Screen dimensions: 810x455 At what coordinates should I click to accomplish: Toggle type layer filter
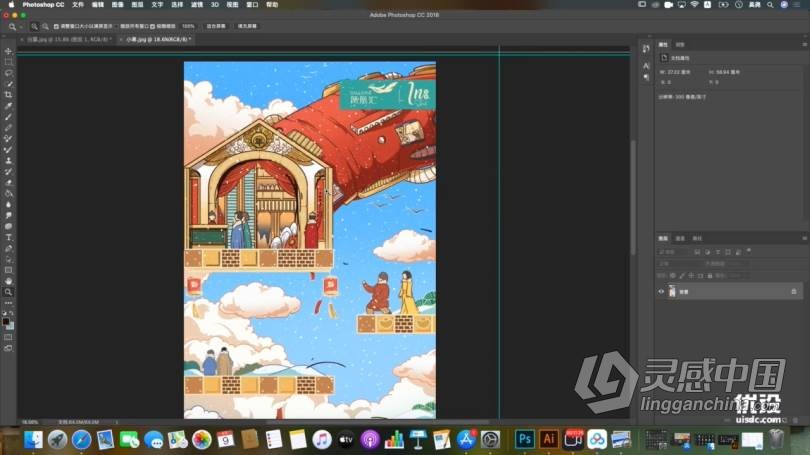click(x=718, y=252)
